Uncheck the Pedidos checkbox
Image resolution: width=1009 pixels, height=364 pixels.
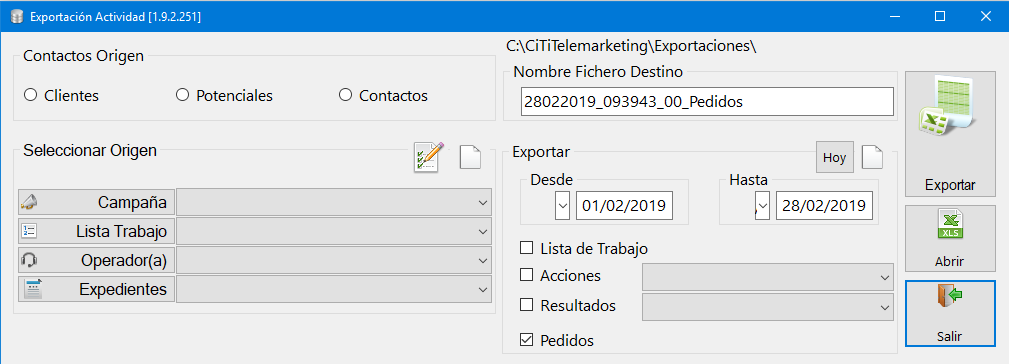point(526,340)
